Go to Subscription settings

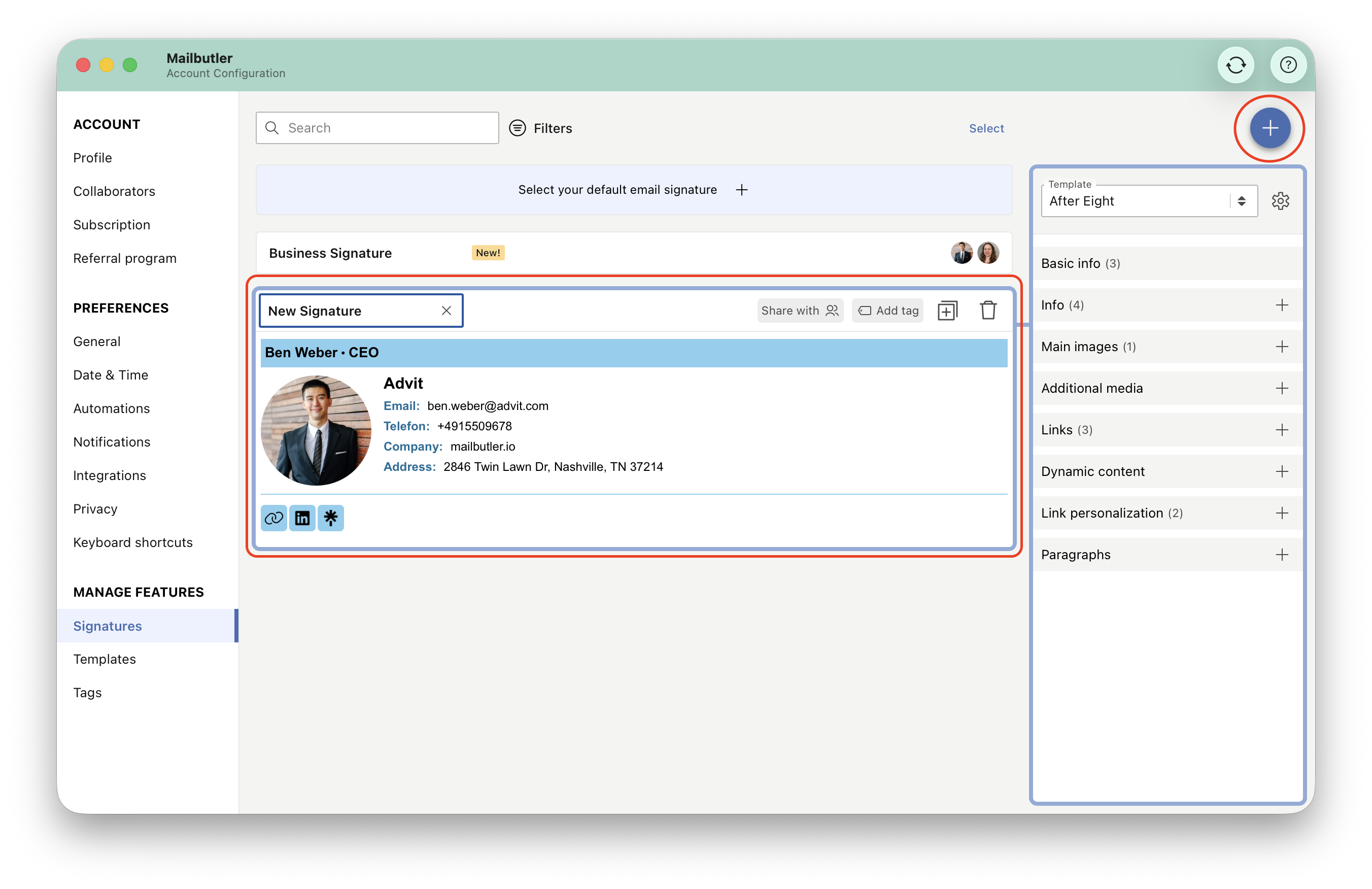point(112,225)
